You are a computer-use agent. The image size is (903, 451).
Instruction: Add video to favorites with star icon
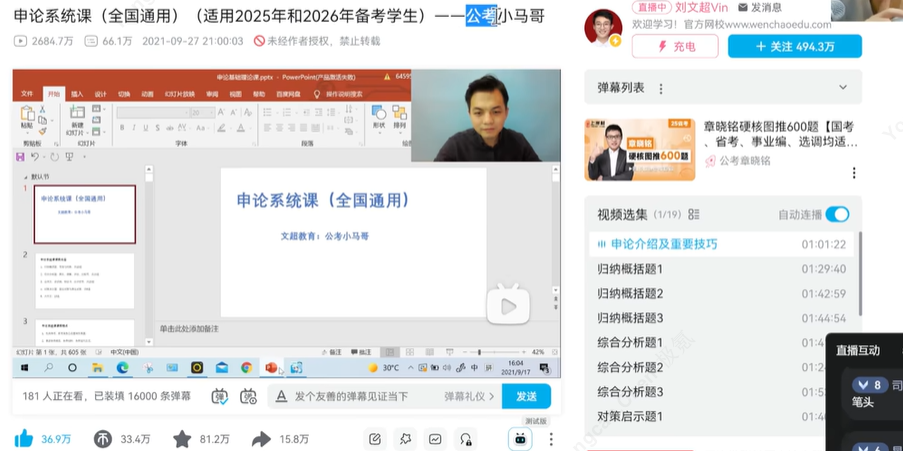click(182, 439)
